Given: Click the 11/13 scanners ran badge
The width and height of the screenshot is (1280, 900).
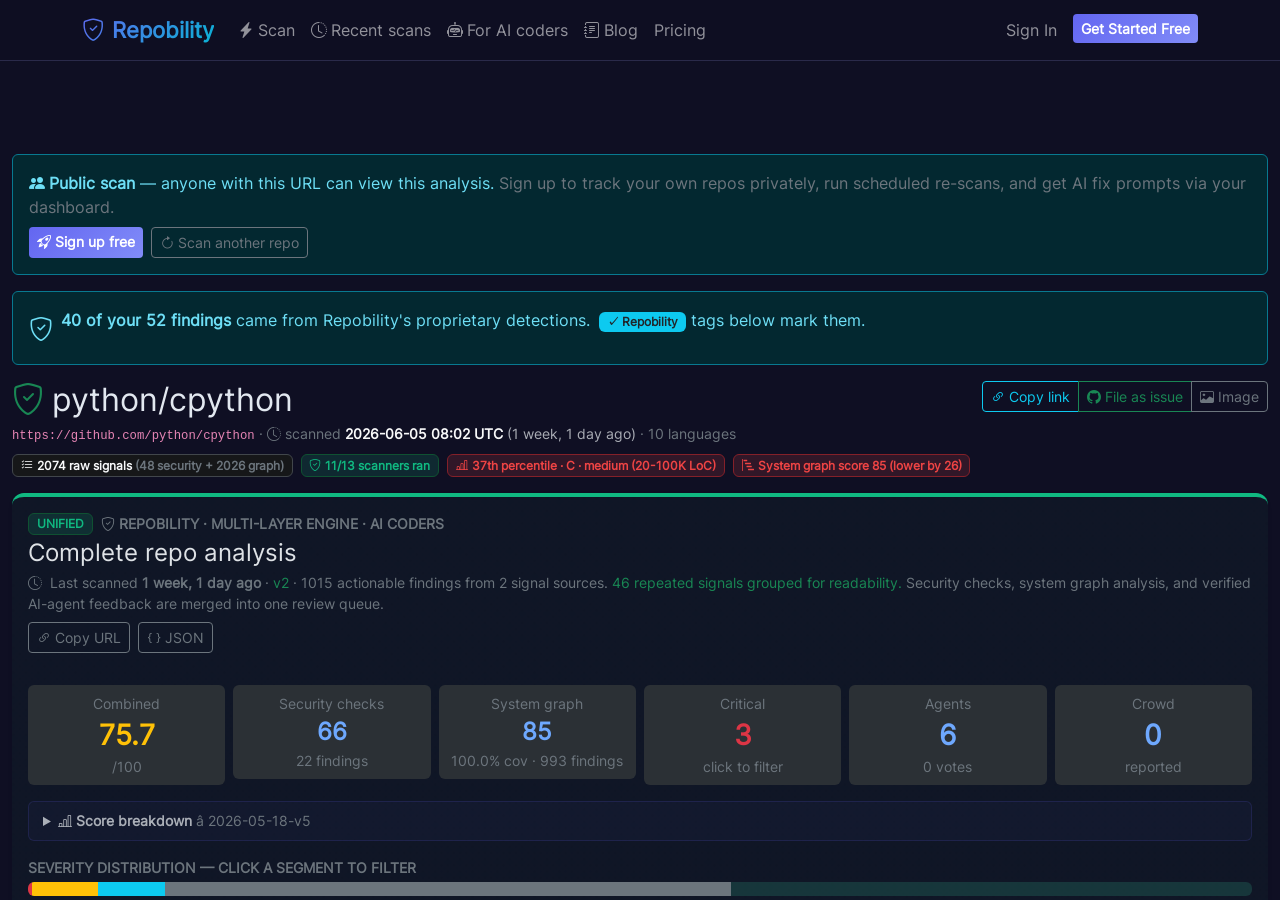Looking at the screenshot, I should (x=370, y=465).
